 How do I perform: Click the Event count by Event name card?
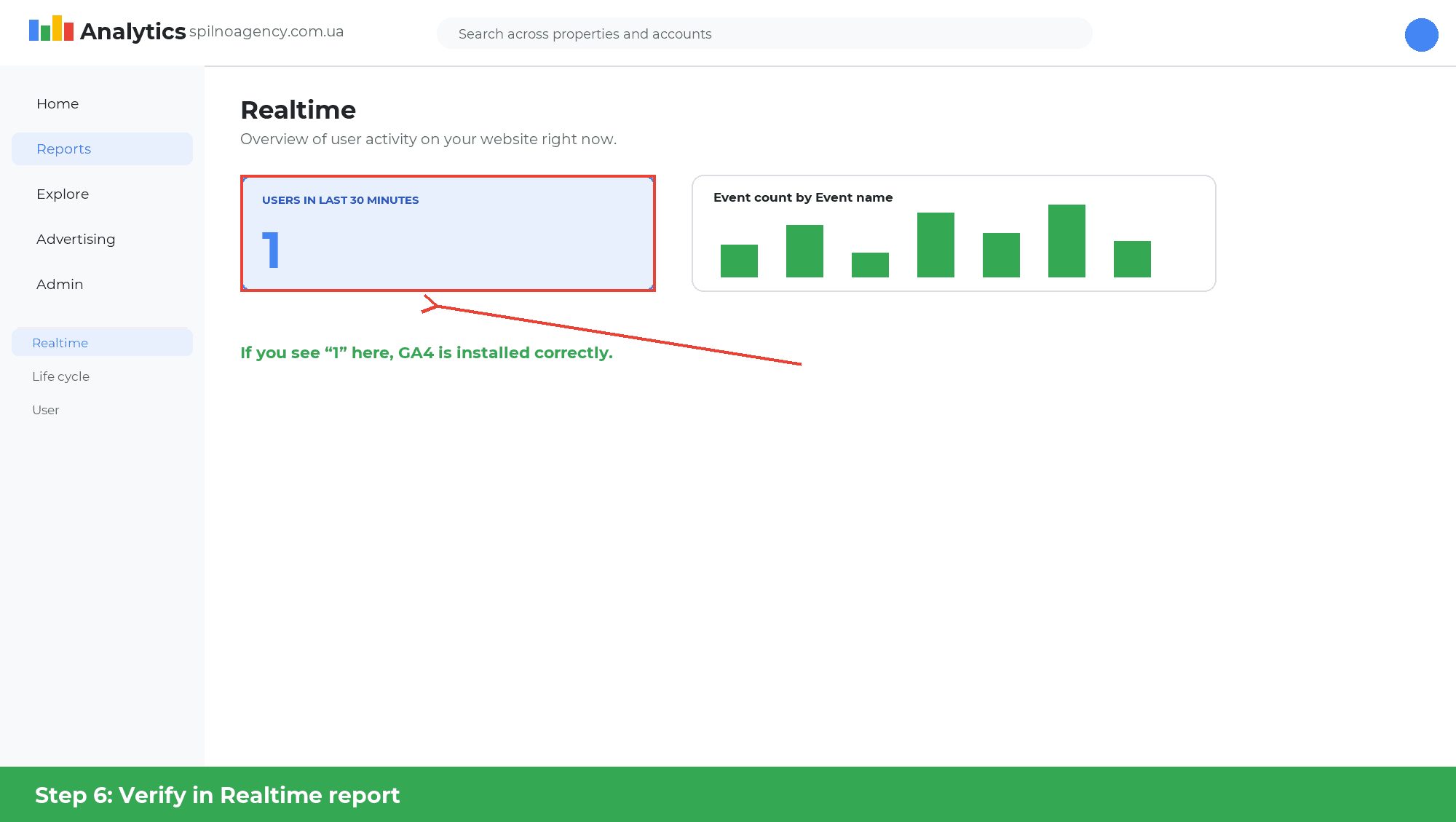(954, 234)
